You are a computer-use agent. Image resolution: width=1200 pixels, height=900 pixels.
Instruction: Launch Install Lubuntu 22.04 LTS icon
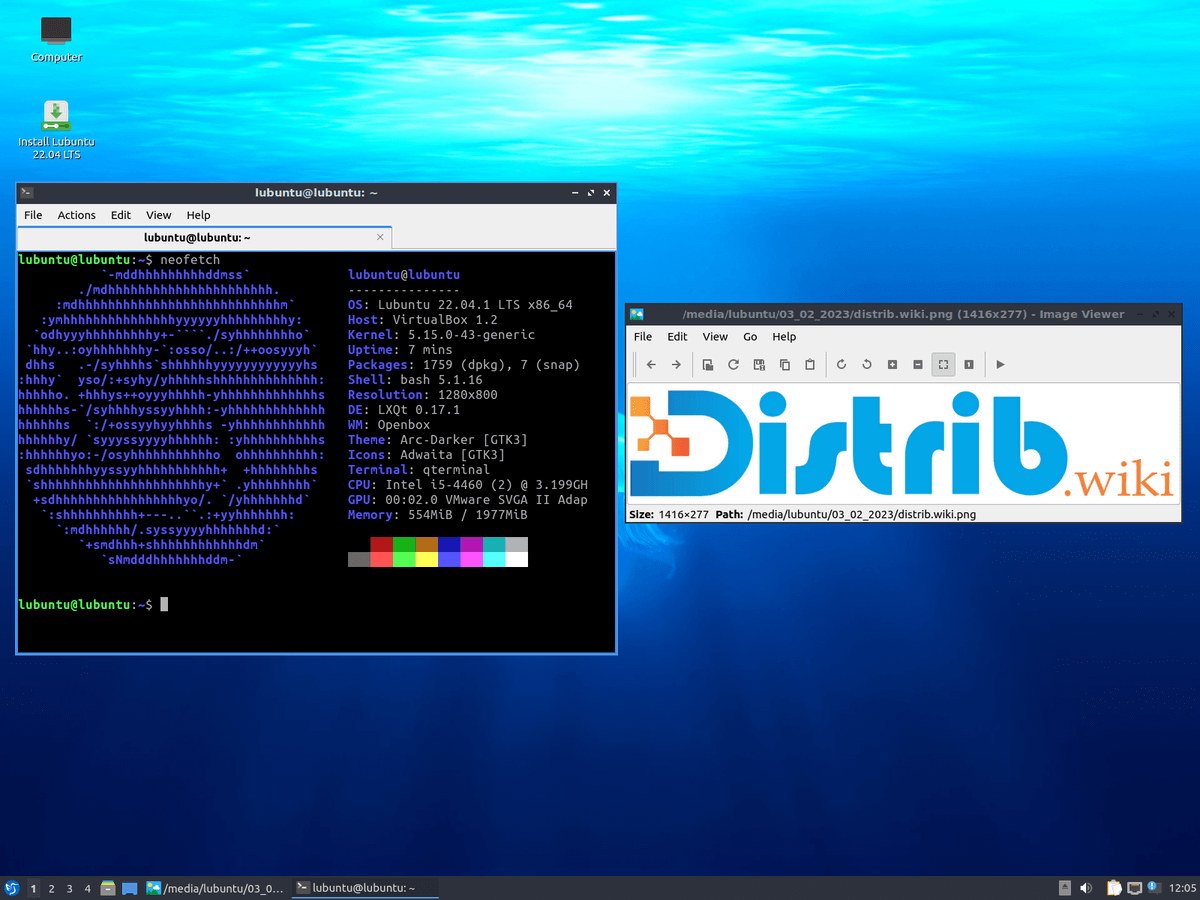point(56,130)
